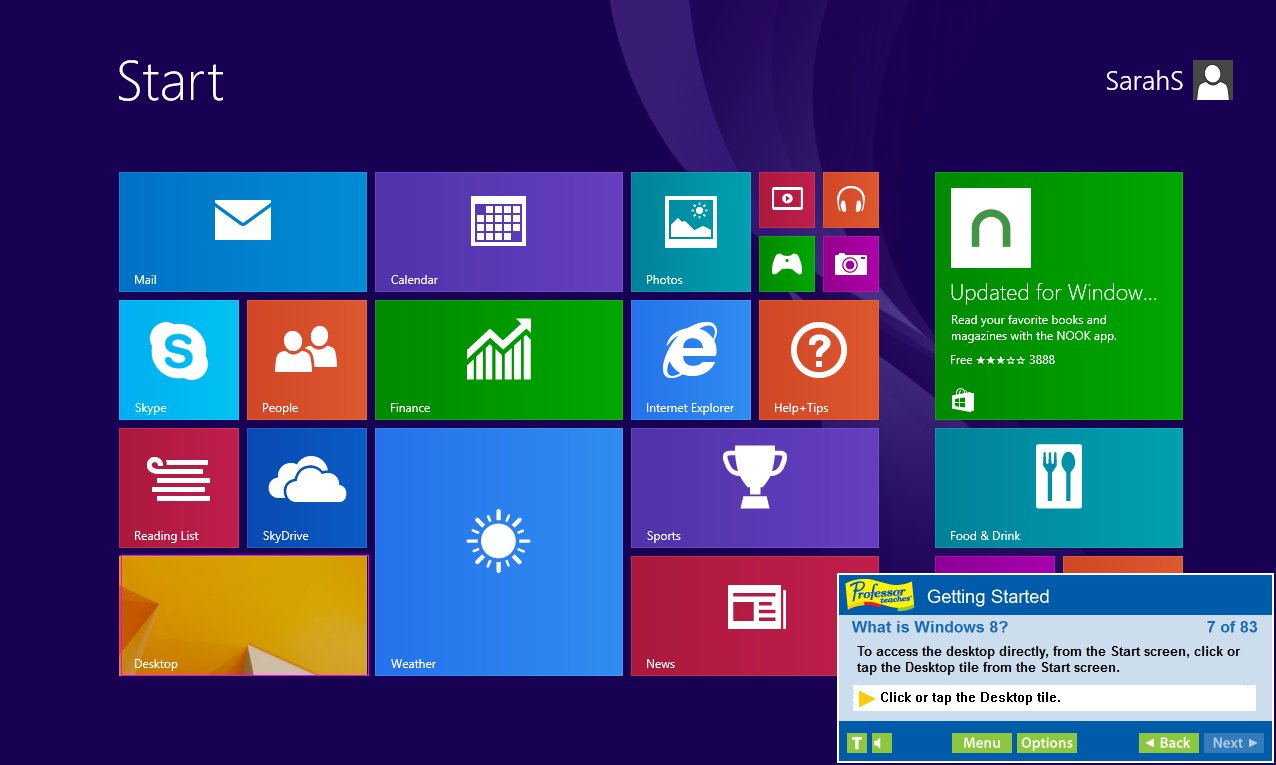Open the Help+Tips tile

pyautogui.click(x=818, y=359)
